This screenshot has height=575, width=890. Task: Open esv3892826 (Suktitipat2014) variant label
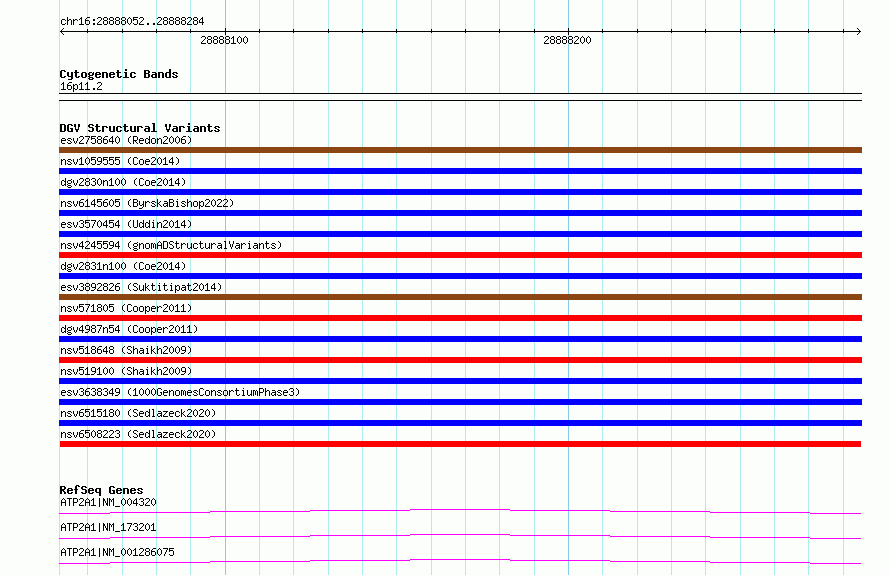coord(141,287)
